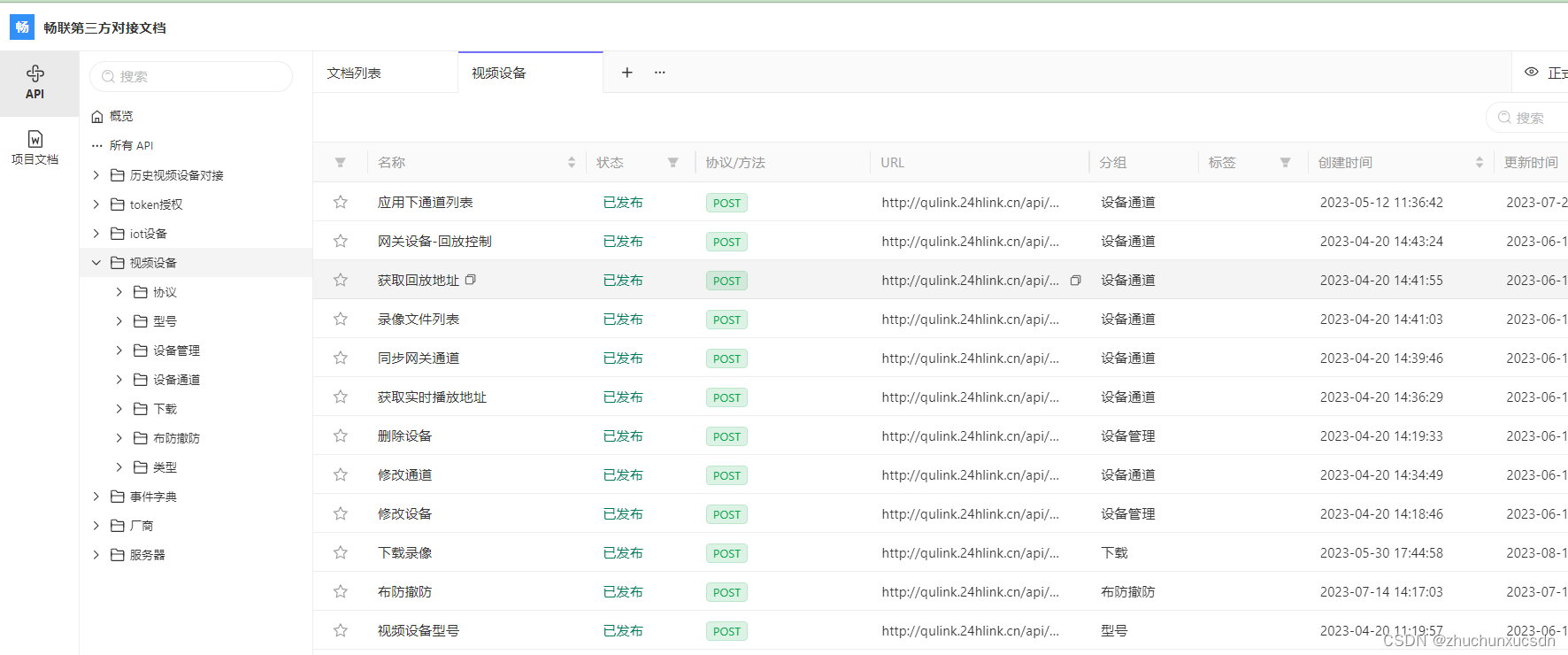Viewport: 1568px width, 655px height.
Task: Select the 服务器 folder label
Action: [148, 555]
